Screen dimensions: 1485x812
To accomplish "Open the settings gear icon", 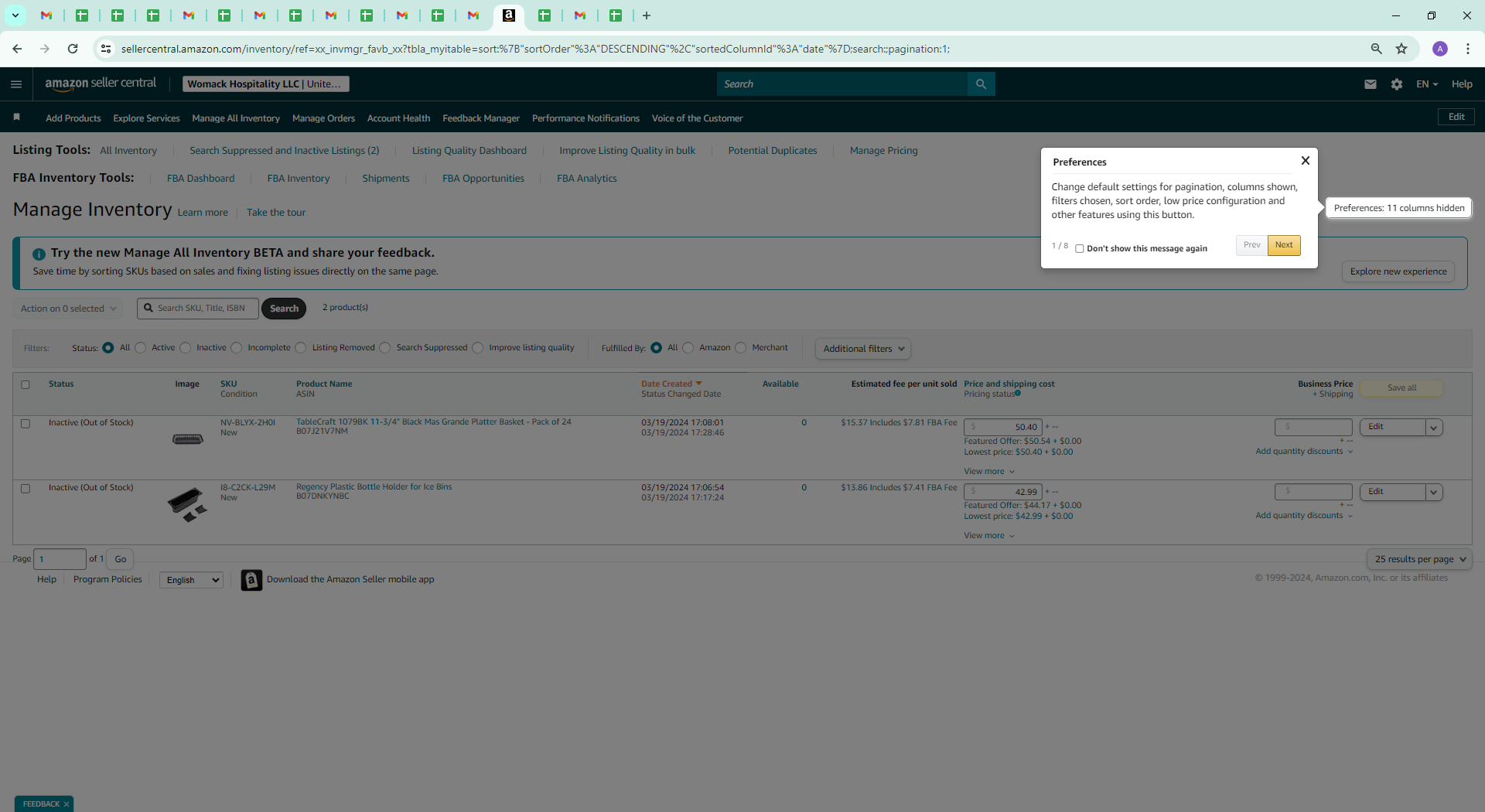I will [1397, 84].
